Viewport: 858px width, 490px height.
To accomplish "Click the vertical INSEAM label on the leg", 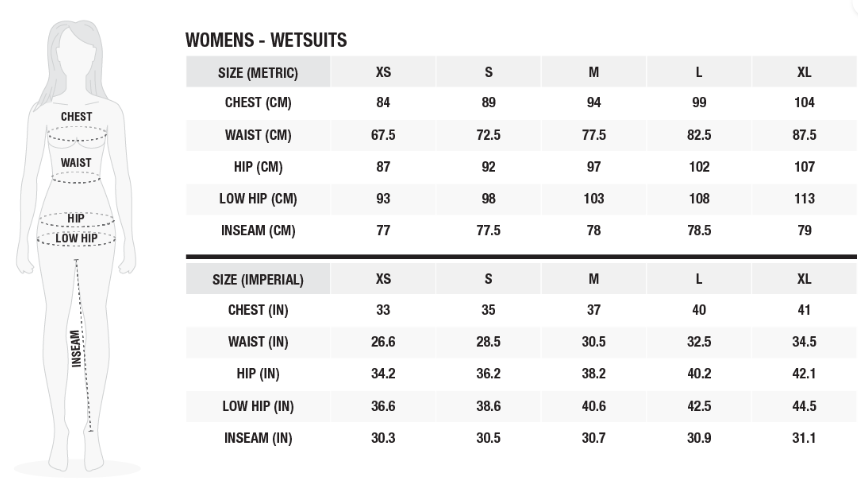I will click(x=76, y=349).
